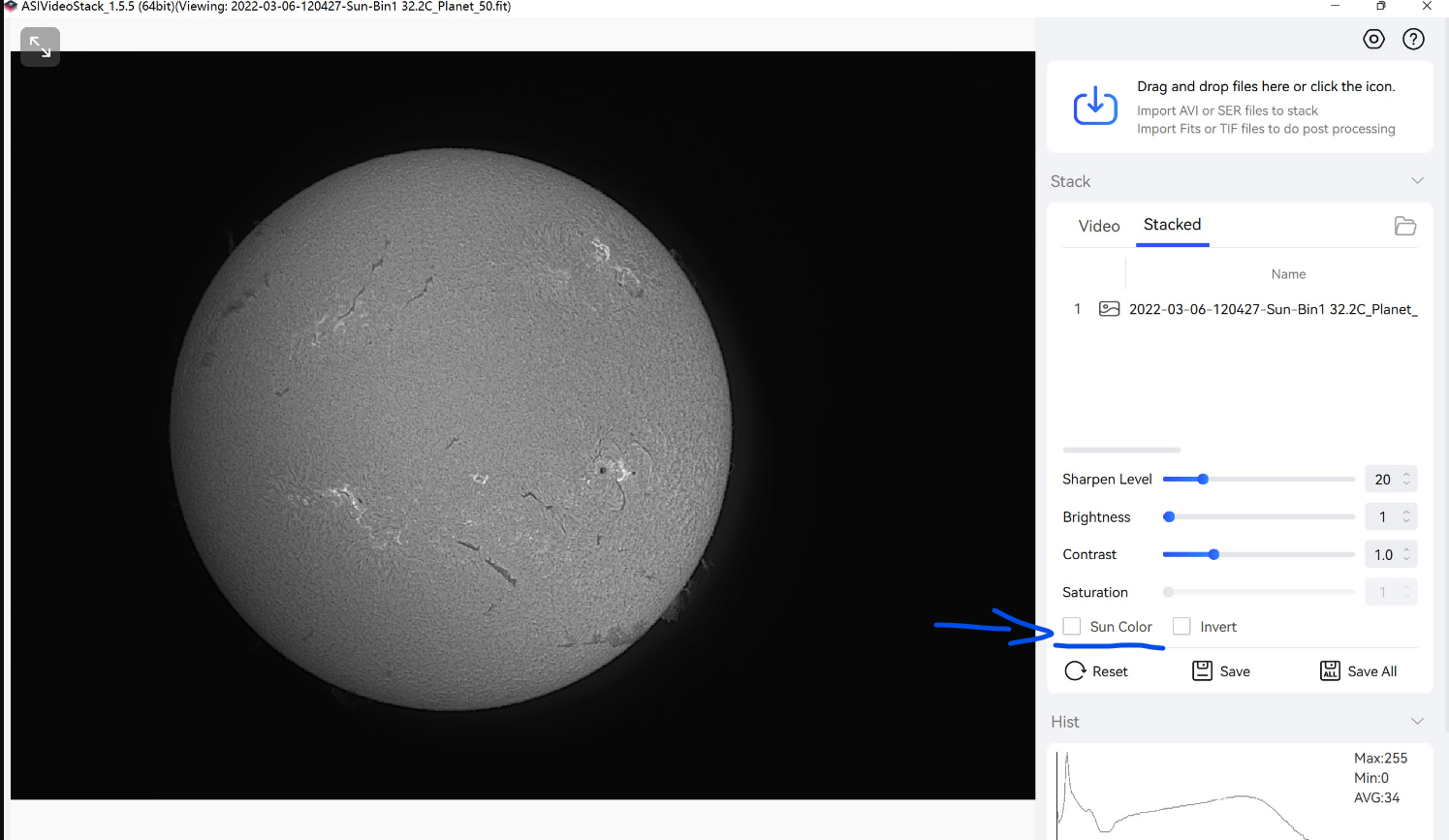The height and width of the screenshot is (840, 1449).
Task: Click the Name column header
Action: (1288, 274)
